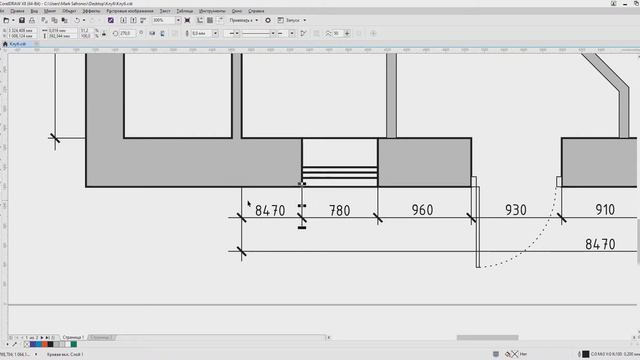Click the plus icon beside smoothing
This screenshot has width=640, height=360.
(347, 33)
